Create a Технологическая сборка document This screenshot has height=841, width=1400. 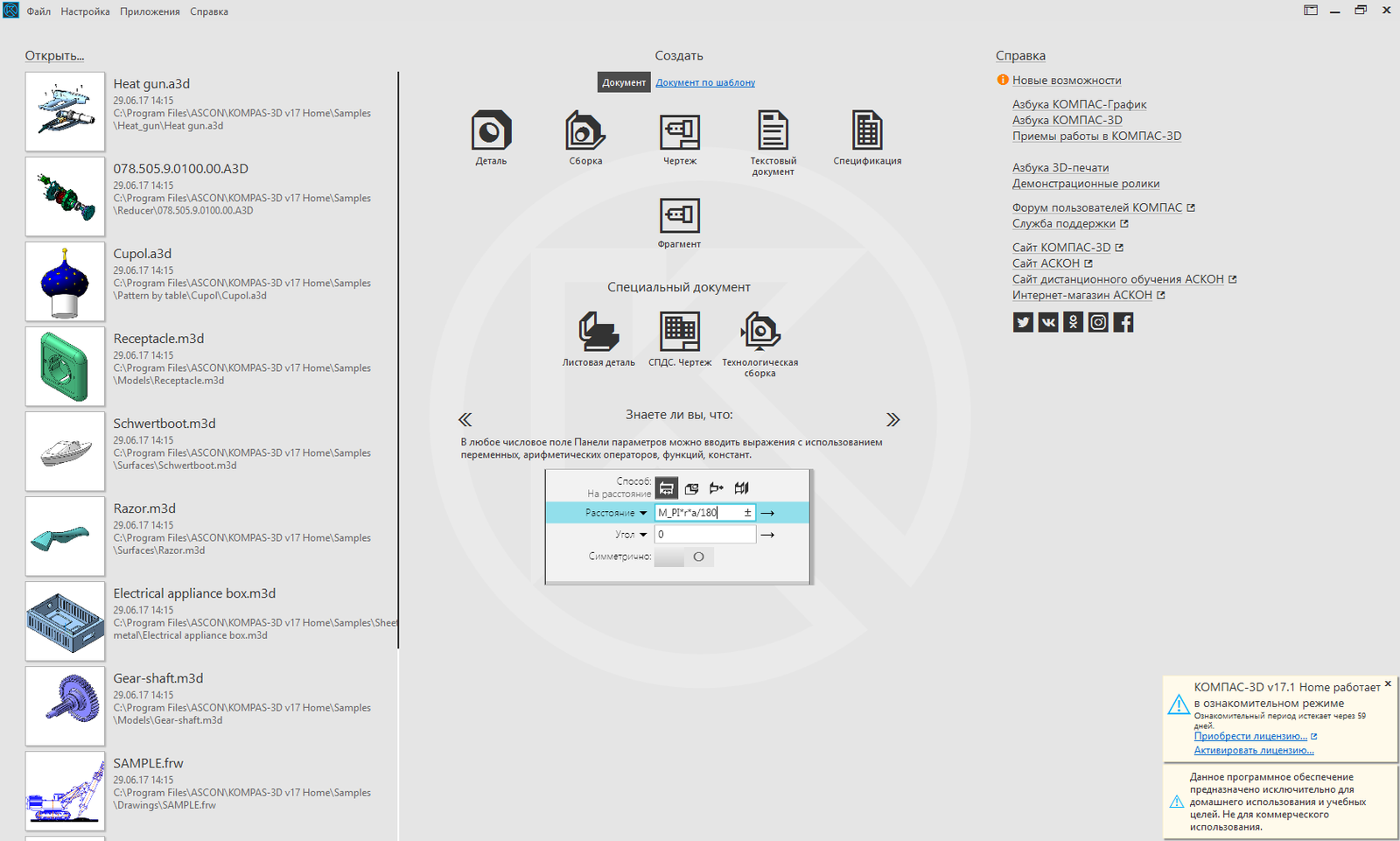[x=759, y=332]
